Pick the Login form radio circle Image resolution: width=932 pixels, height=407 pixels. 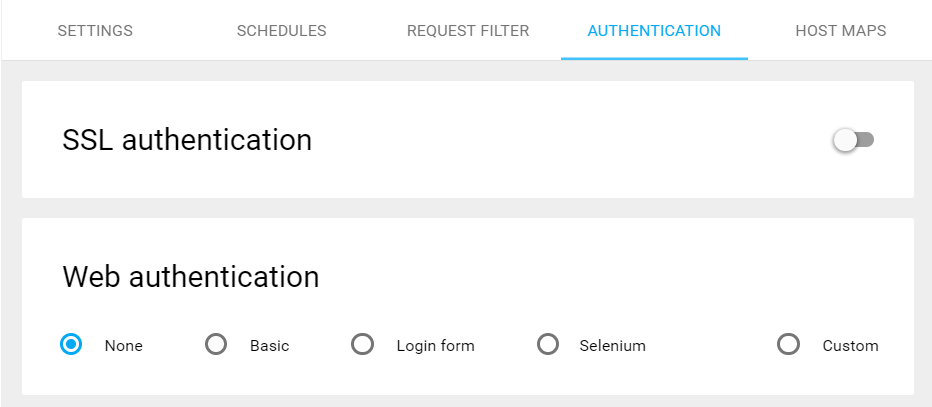point(363,345)
